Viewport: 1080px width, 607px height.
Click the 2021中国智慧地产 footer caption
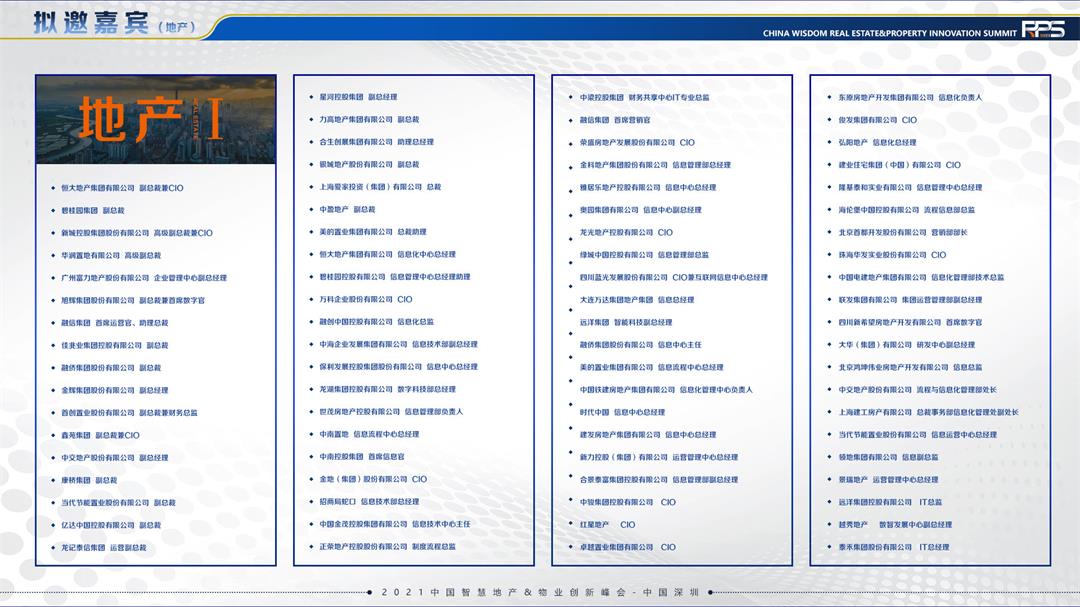tap(540, 592)
